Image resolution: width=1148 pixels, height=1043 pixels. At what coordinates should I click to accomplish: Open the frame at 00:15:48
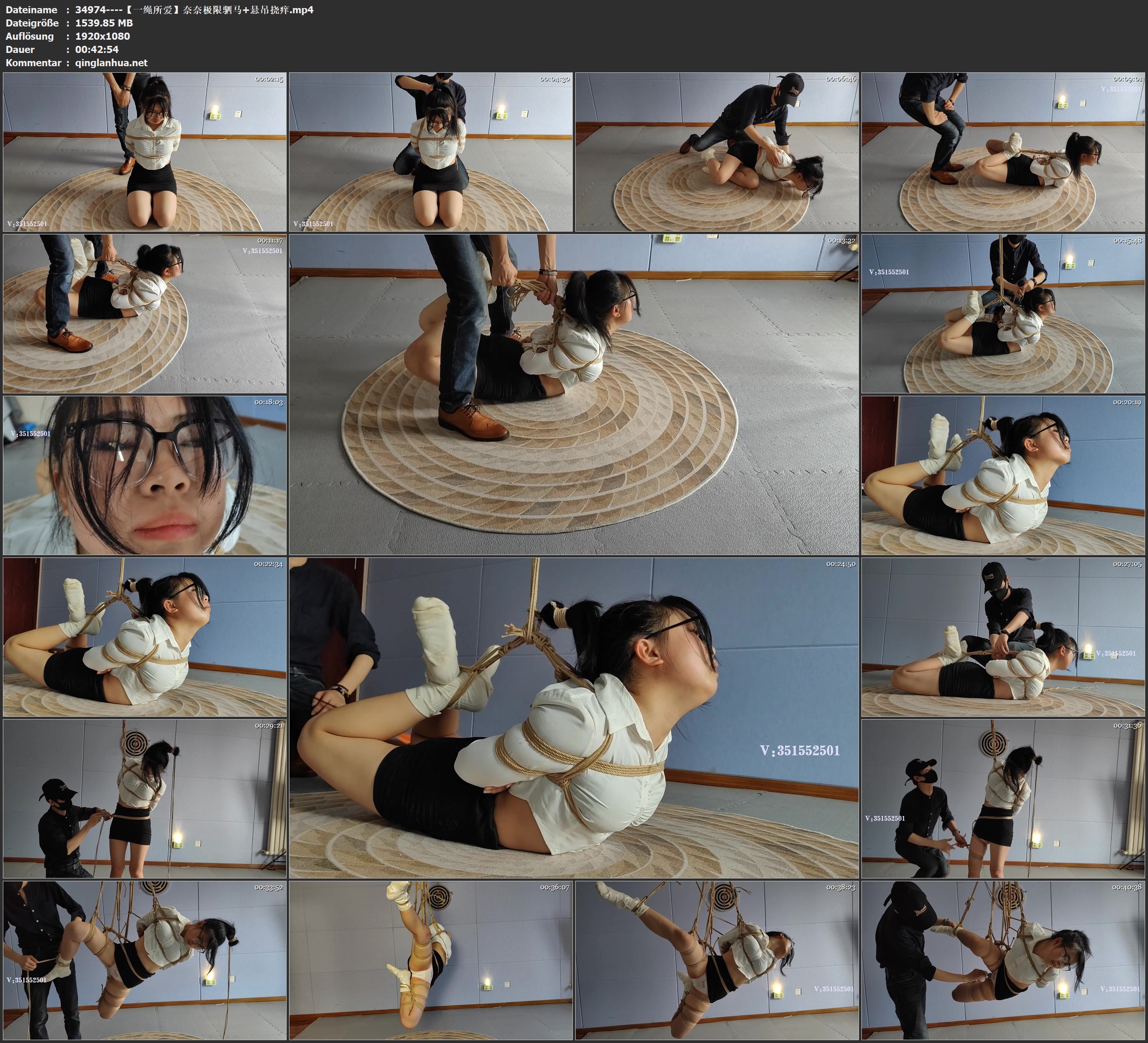pos(1003,313)
